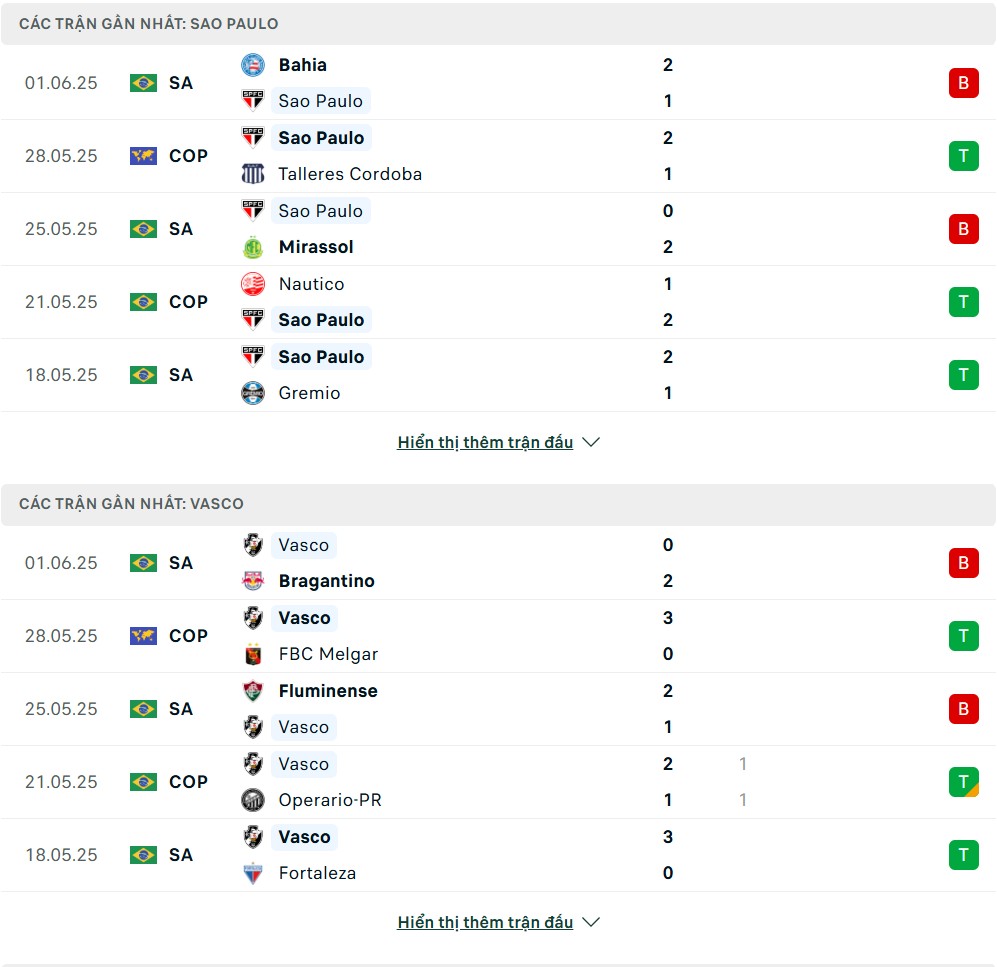The height and width of the screenshot is (967, 997).
Task: Open 'Hiển thị thêm trận đấu' under Vasco
Action: (x=485, y=922)
